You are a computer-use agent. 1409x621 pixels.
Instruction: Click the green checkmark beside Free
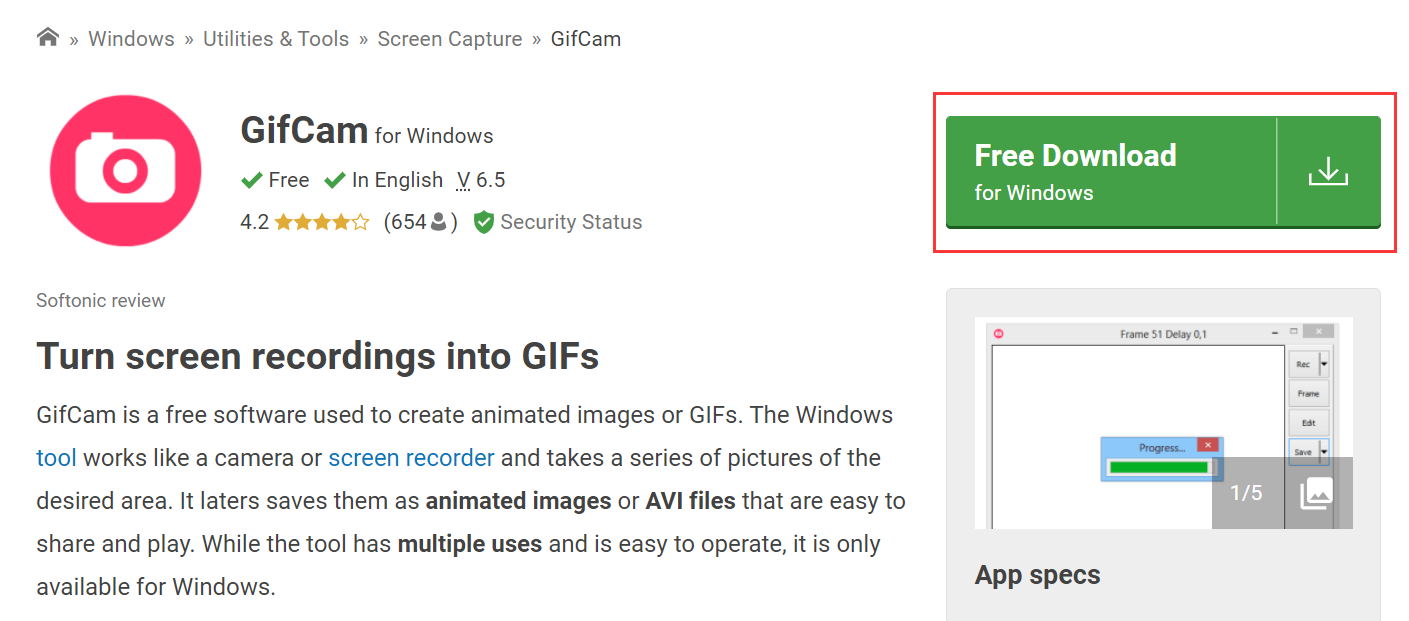pos(252,180)
